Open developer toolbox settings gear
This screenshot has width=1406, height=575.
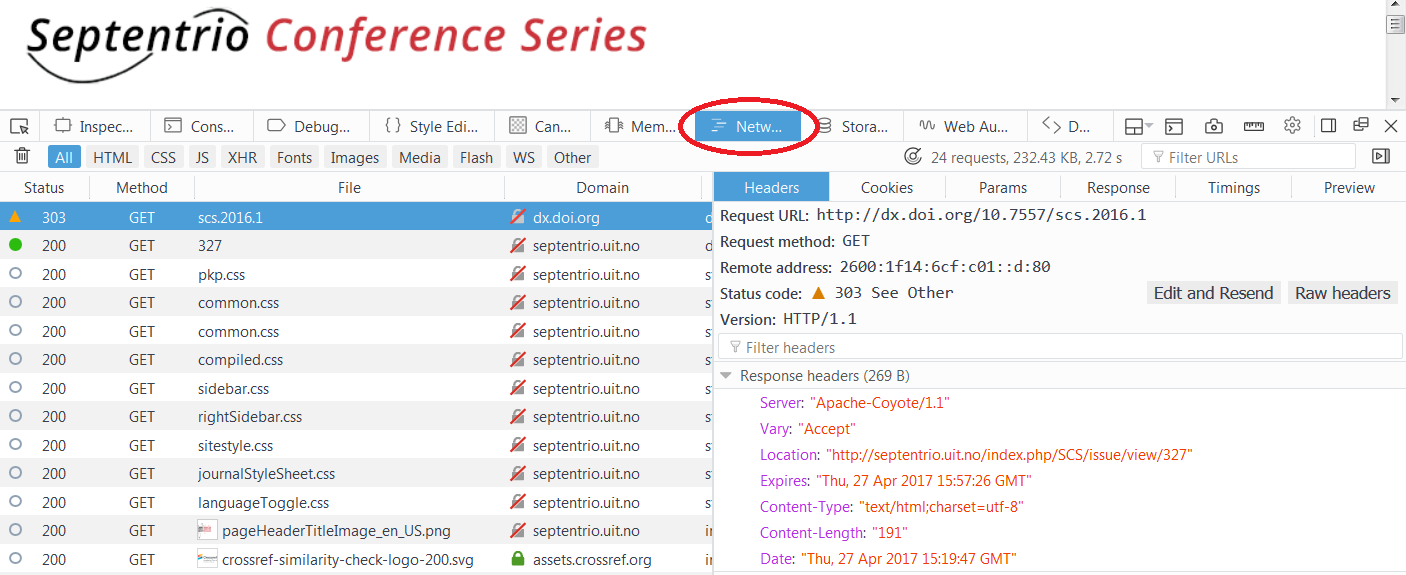[1292, 126]
